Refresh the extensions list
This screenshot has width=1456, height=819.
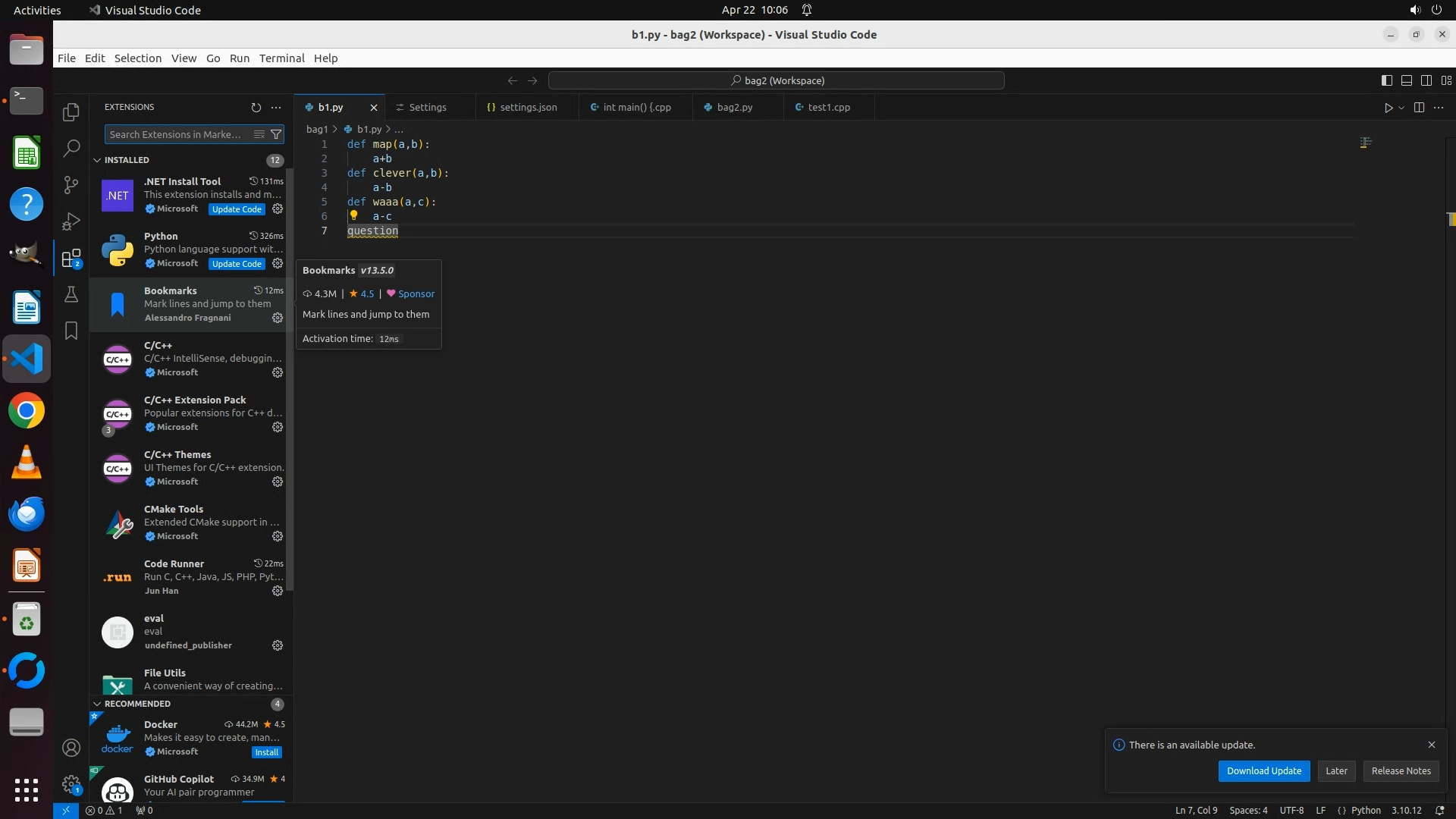coord(256,108)
